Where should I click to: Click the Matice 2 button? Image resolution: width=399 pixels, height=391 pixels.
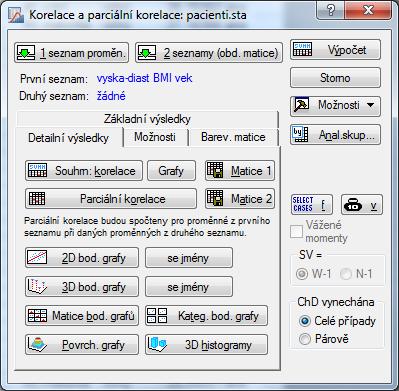tap(240, 199)
